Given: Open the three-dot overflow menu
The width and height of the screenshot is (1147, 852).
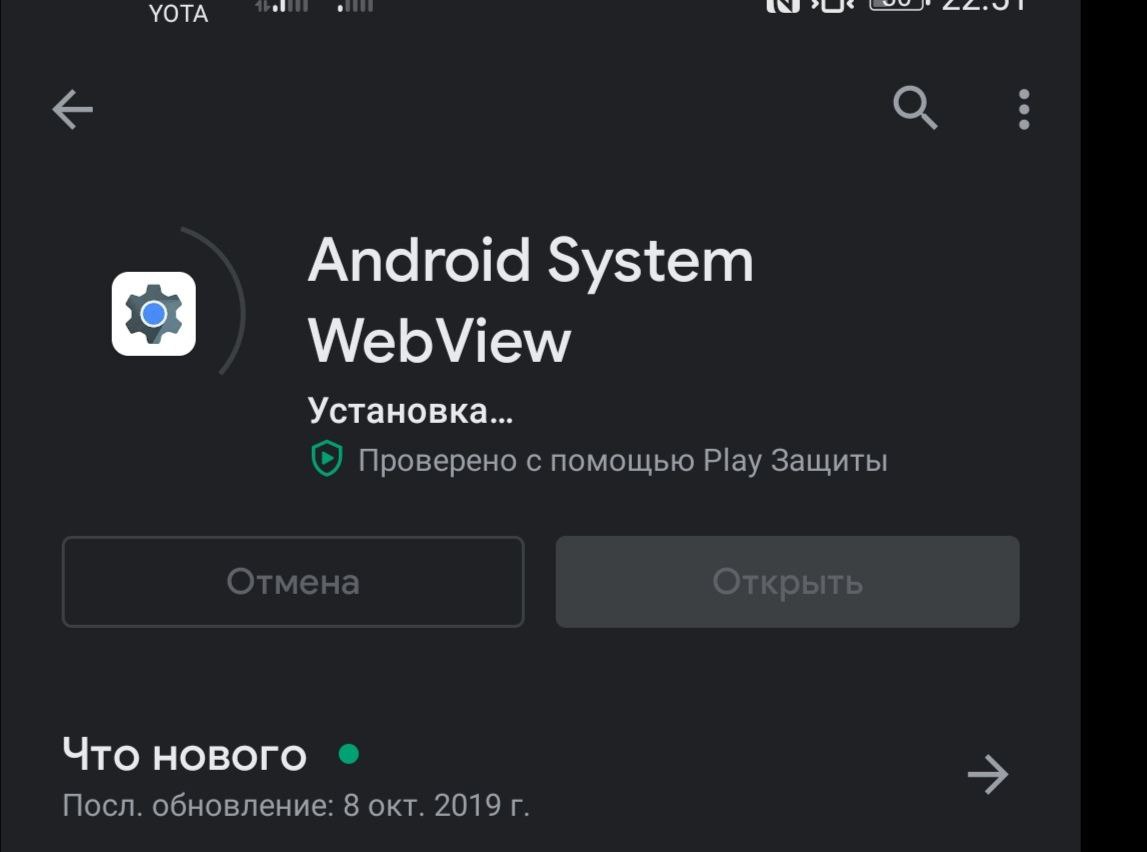Looking at the screenshot, I should (x=1024, y=110).
